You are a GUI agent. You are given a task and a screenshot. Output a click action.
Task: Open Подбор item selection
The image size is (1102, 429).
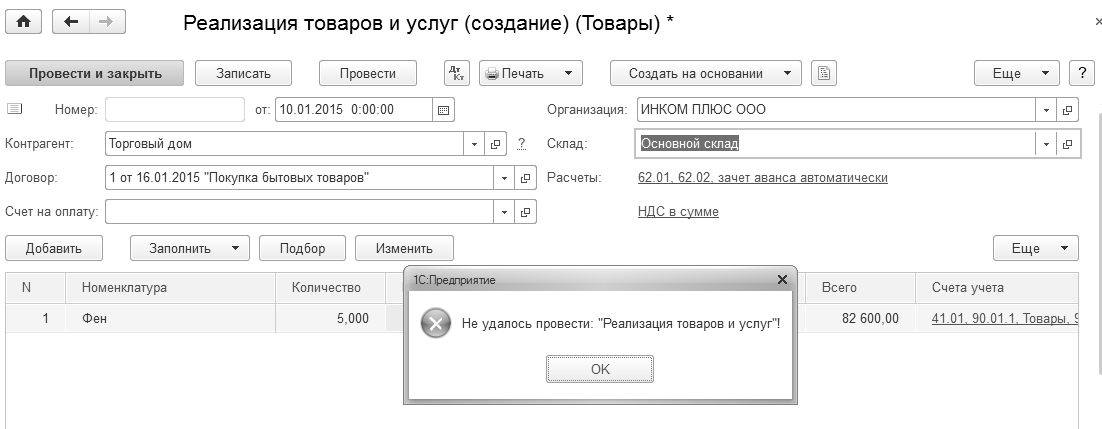[302, 248]
